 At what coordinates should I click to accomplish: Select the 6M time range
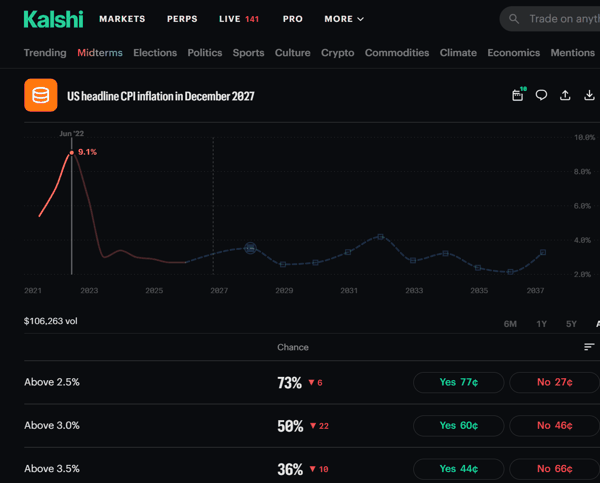510,324
